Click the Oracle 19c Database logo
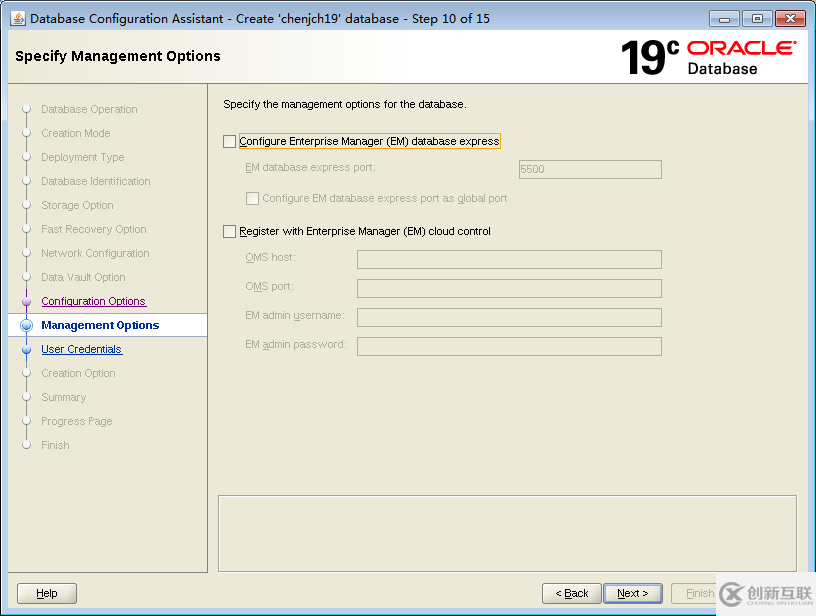The image size is (816, 616). (x=708, y=57)
